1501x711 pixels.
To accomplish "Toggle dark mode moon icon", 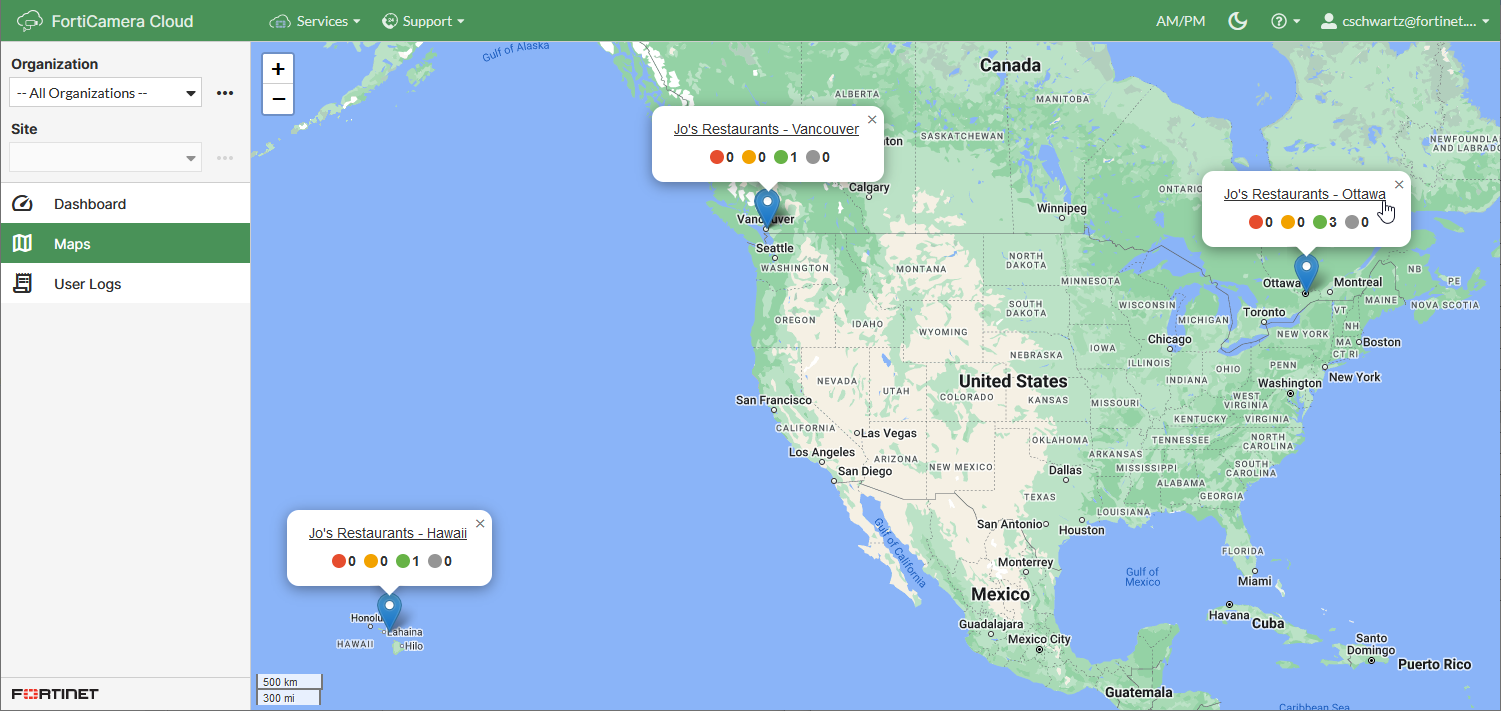I will point(1238,21).
